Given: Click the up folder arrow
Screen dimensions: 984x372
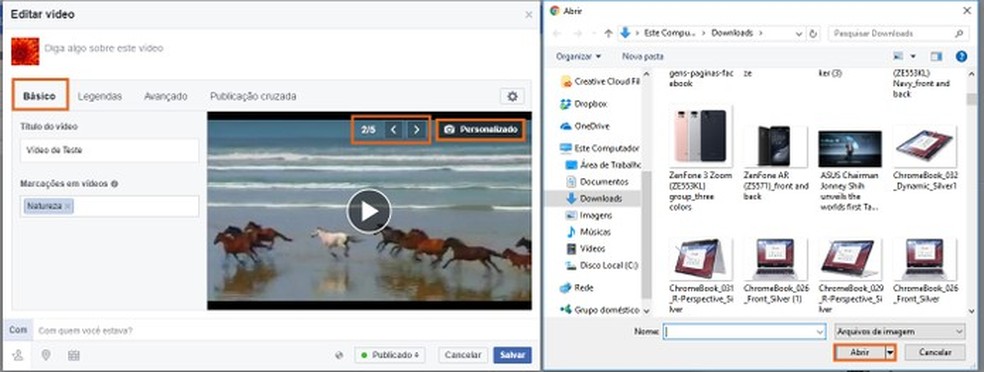Looking at the screenshot, I should [608, 33].
